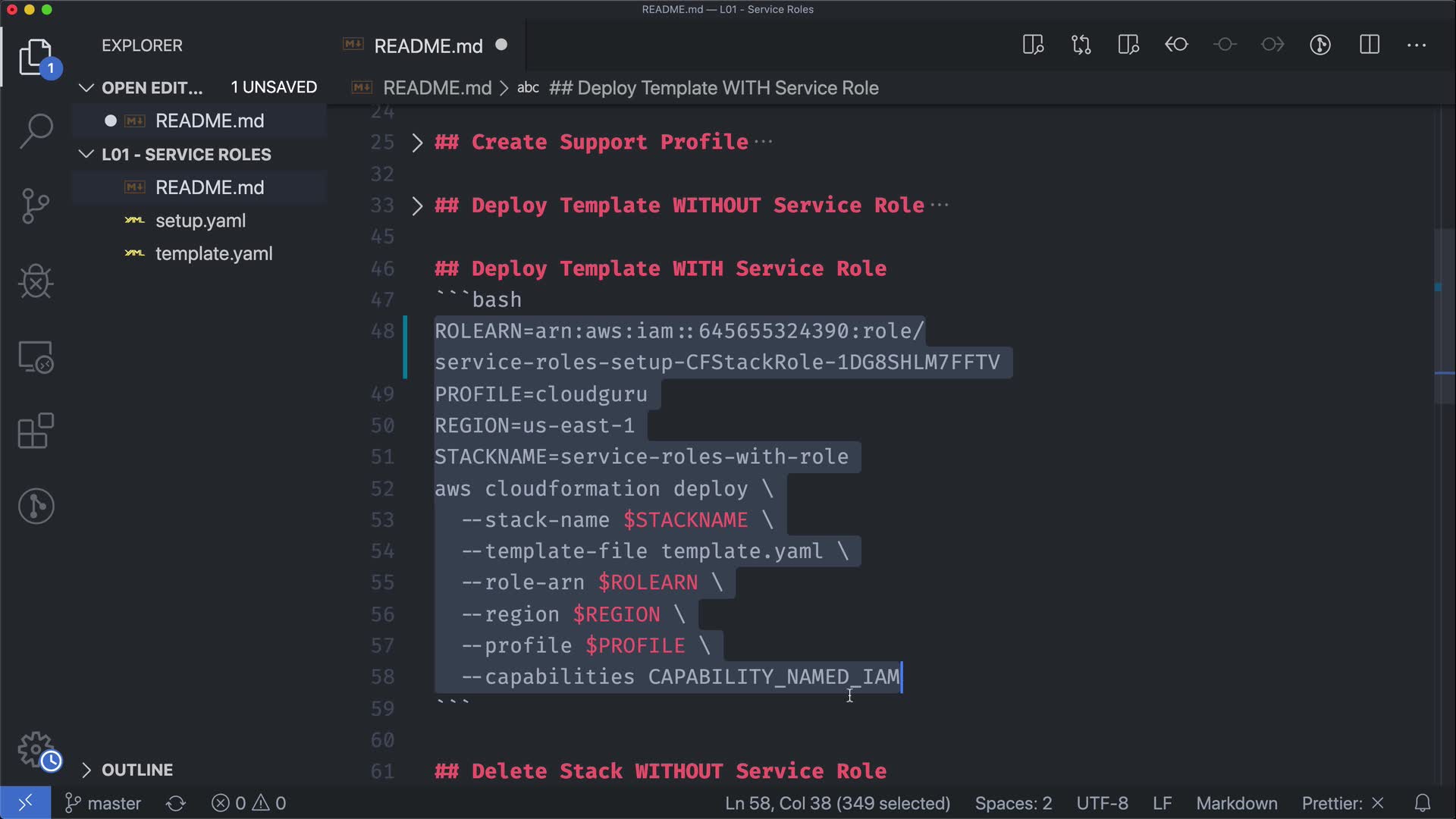Image resolution: width=1456 pixels, height=819 pixels.
Task: Open the Source Control view
Action: [36, 206]
